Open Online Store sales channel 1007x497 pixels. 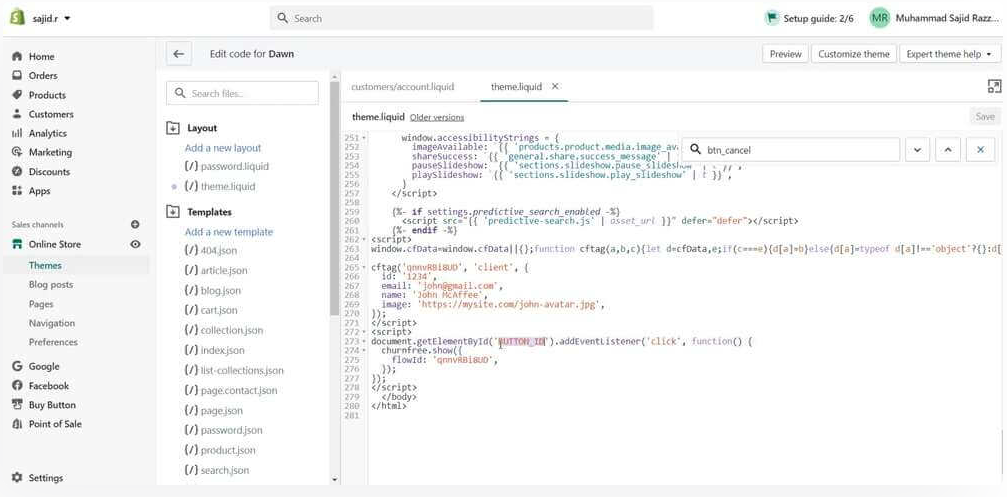55,244
